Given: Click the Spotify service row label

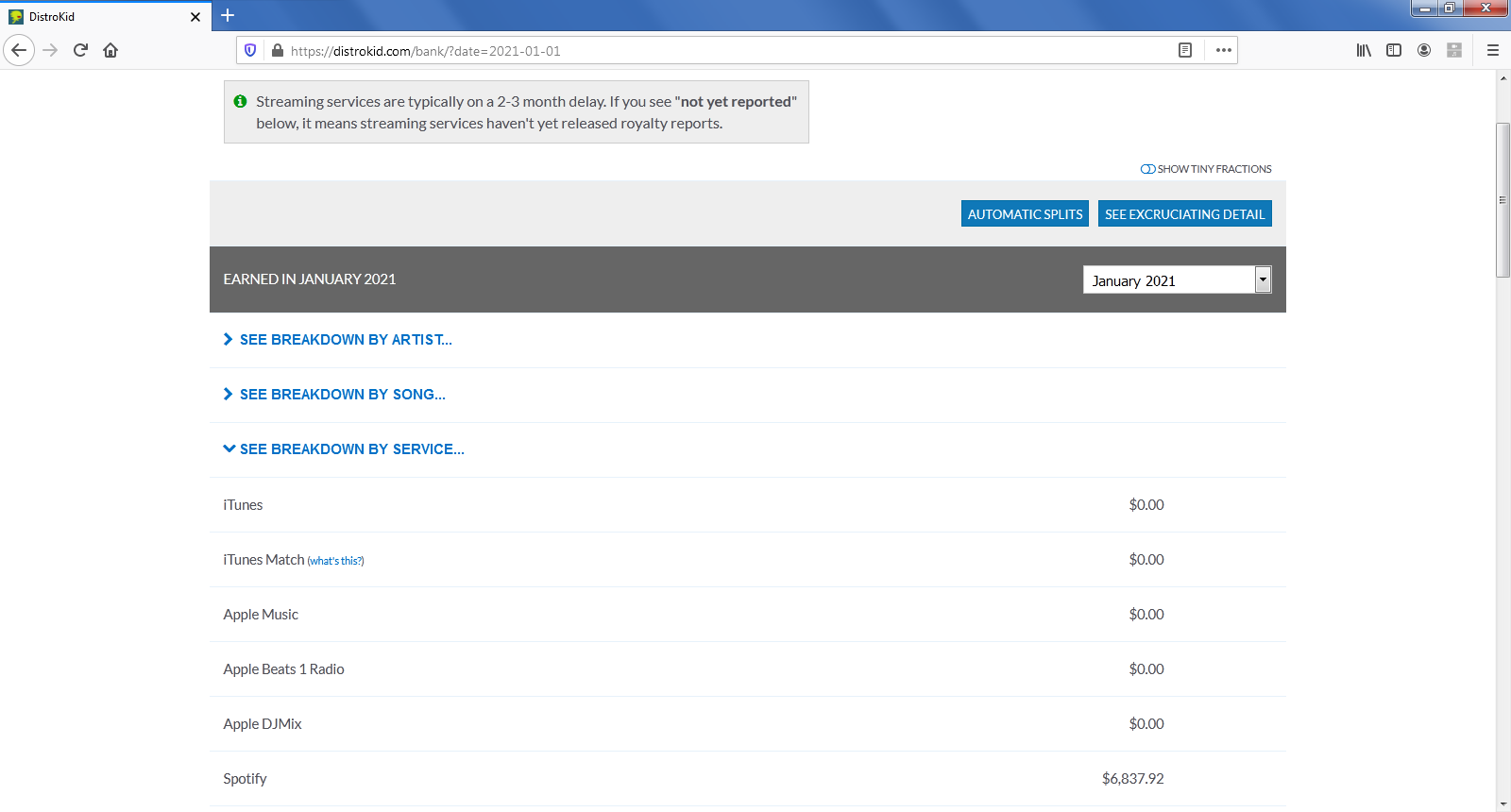Looking at the screenshot, I should tap(245, 779).
